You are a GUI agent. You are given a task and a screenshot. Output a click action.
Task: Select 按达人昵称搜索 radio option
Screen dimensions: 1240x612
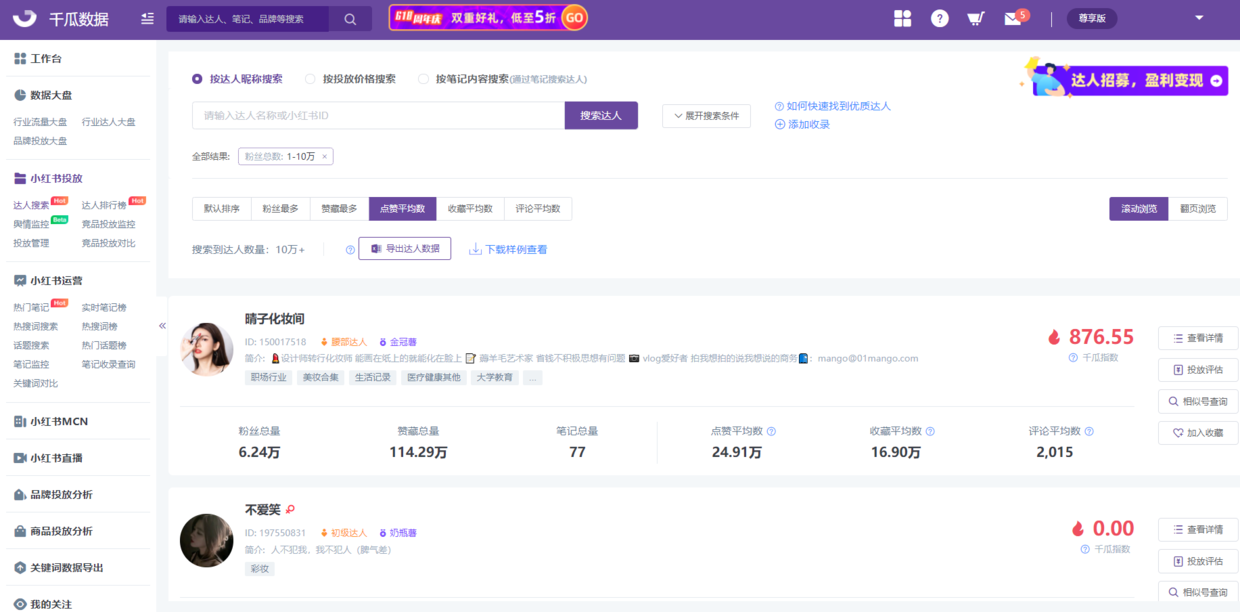(x=197, y=79)
